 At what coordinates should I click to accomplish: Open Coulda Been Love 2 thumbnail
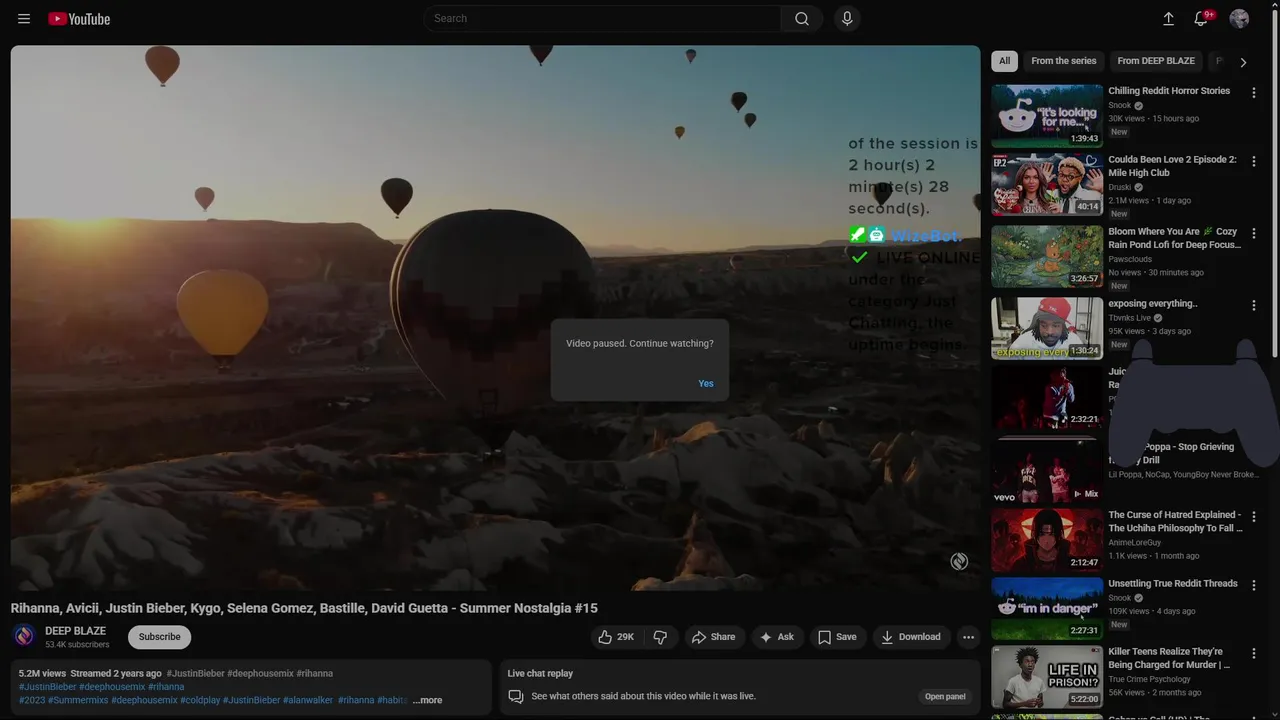(1047, 184)
